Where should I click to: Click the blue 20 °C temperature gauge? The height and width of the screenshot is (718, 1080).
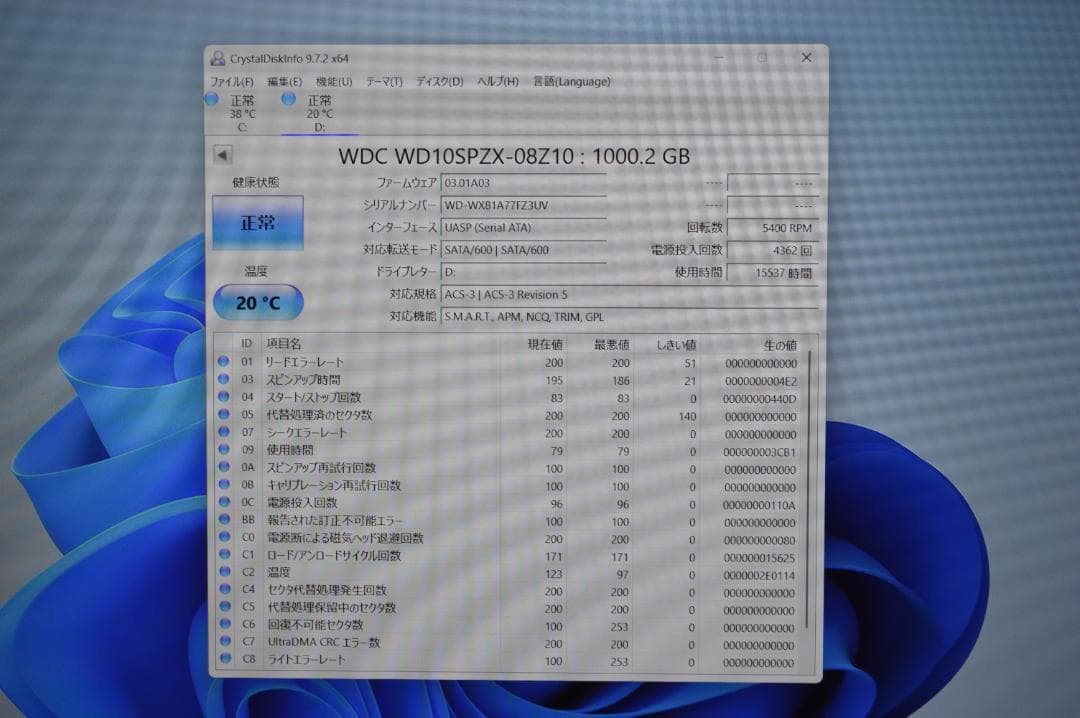coord(258,302)
